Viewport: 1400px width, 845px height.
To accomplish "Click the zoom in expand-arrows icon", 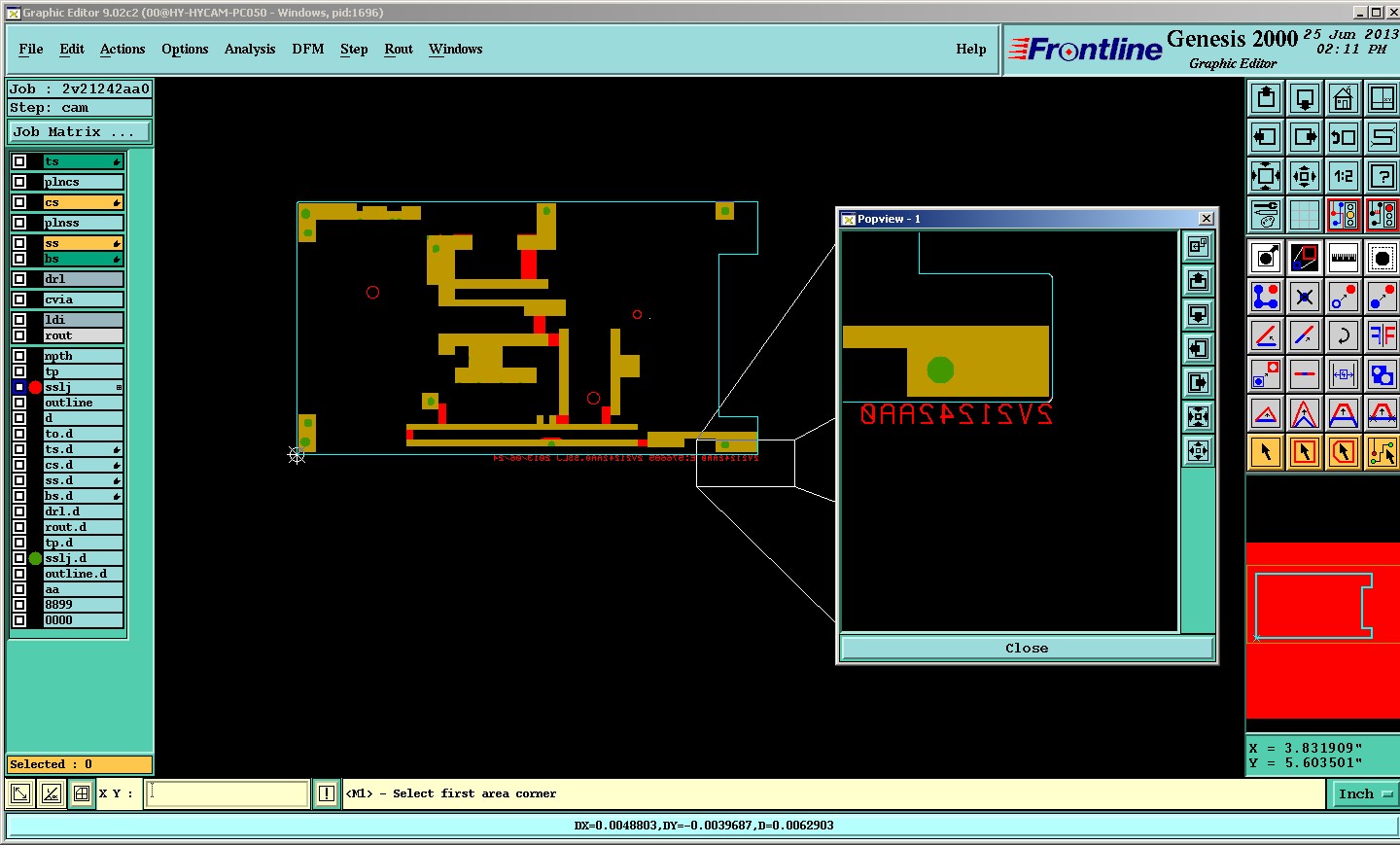I will (x=1266, y=176).
